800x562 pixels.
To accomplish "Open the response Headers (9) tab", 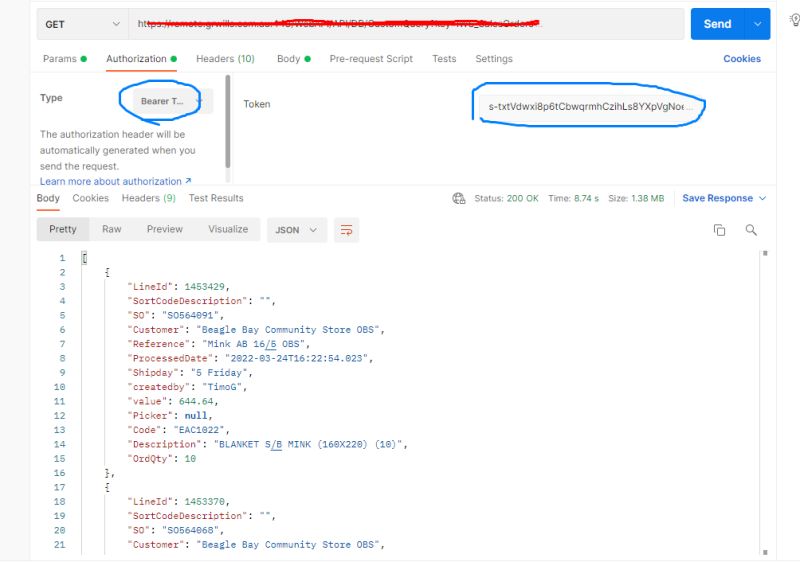I will pyautogui.click(x=148, y=198).
